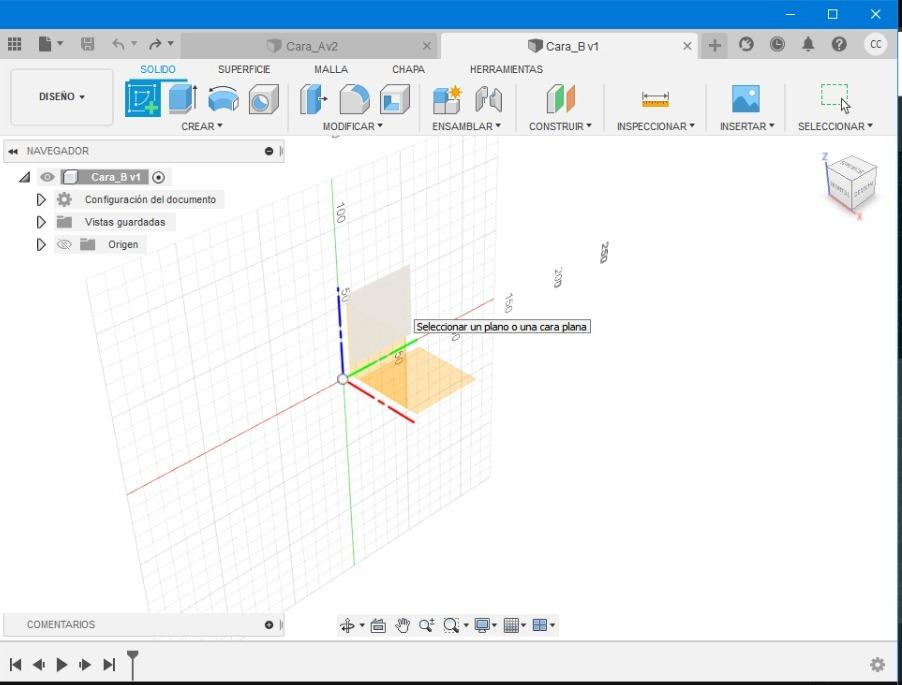
Task: Open the DISEÑO workspace dropdown
Action: (x=62, y=97)
